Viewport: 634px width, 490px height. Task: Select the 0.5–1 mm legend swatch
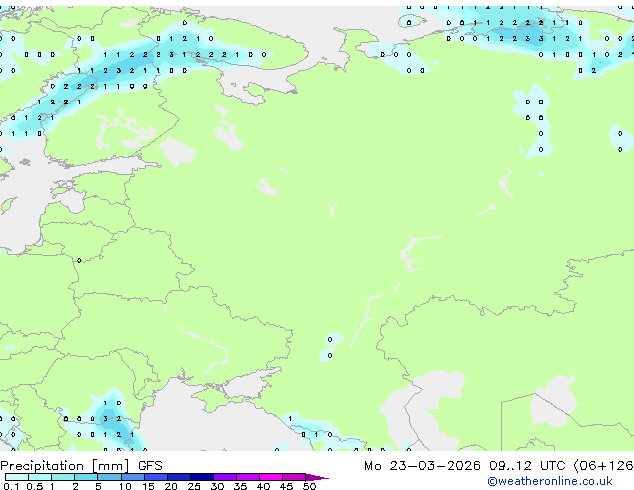point(40,477)
